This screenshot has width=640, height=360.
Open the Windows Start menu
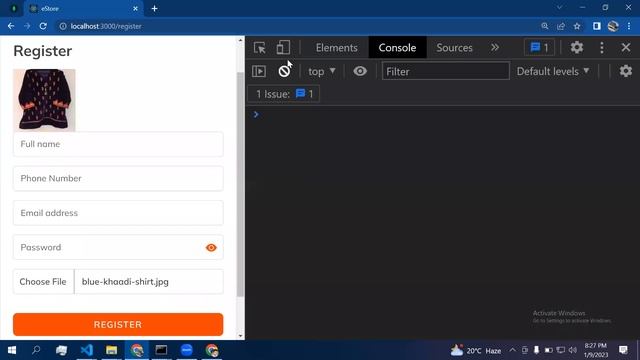pyautogui.click(x=12, y=350)
